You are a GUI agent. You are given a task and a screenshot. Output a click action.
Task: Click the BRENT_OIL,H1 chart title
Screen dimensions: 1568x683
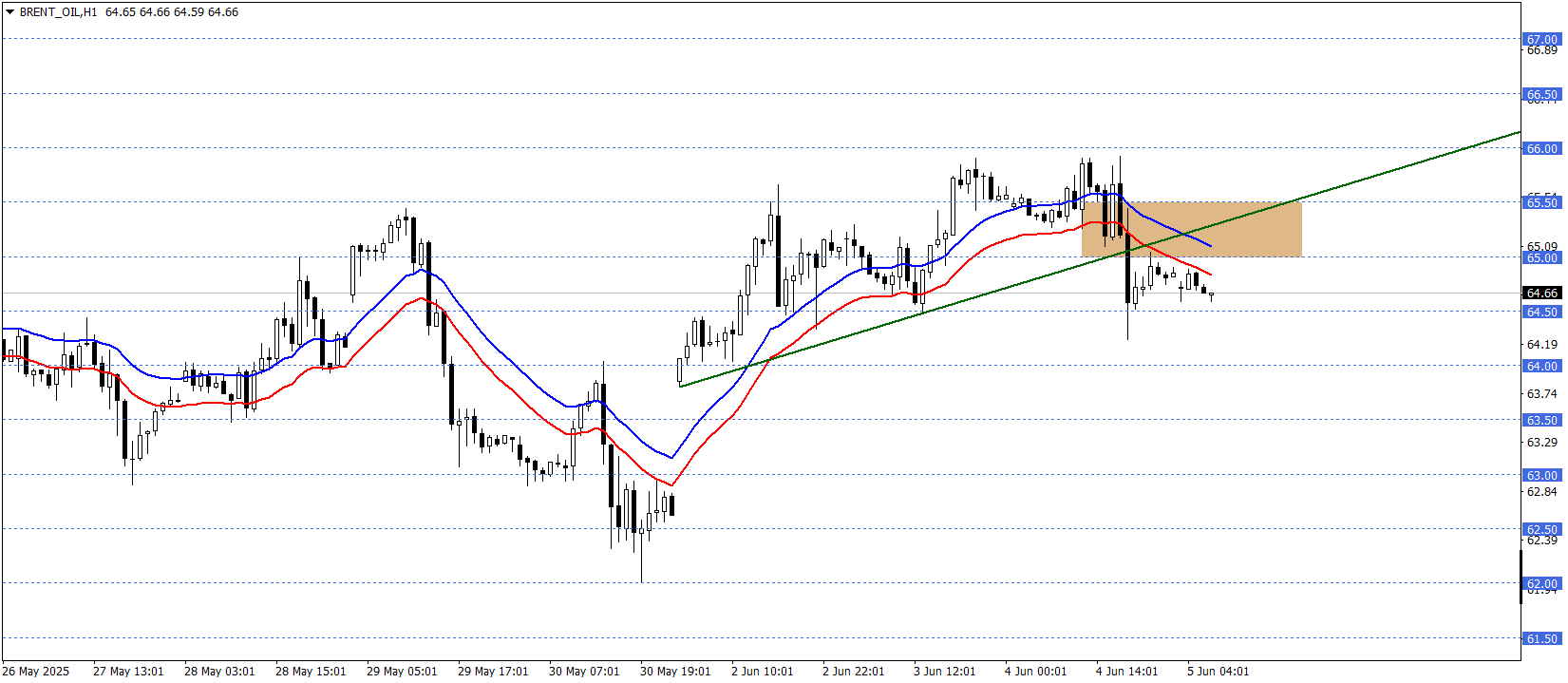[x=58, y=12]
